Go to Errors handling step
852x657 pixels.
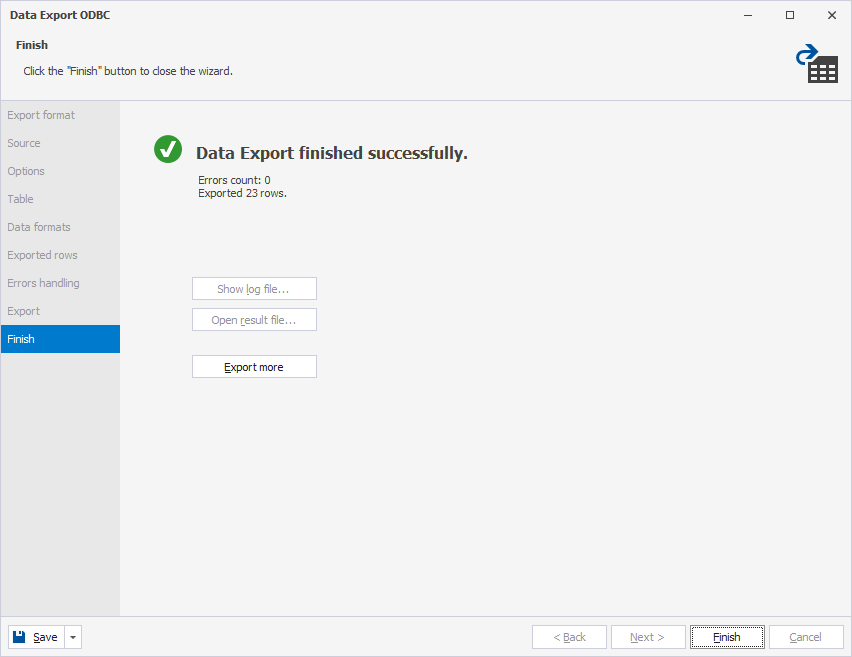point(43,283)
